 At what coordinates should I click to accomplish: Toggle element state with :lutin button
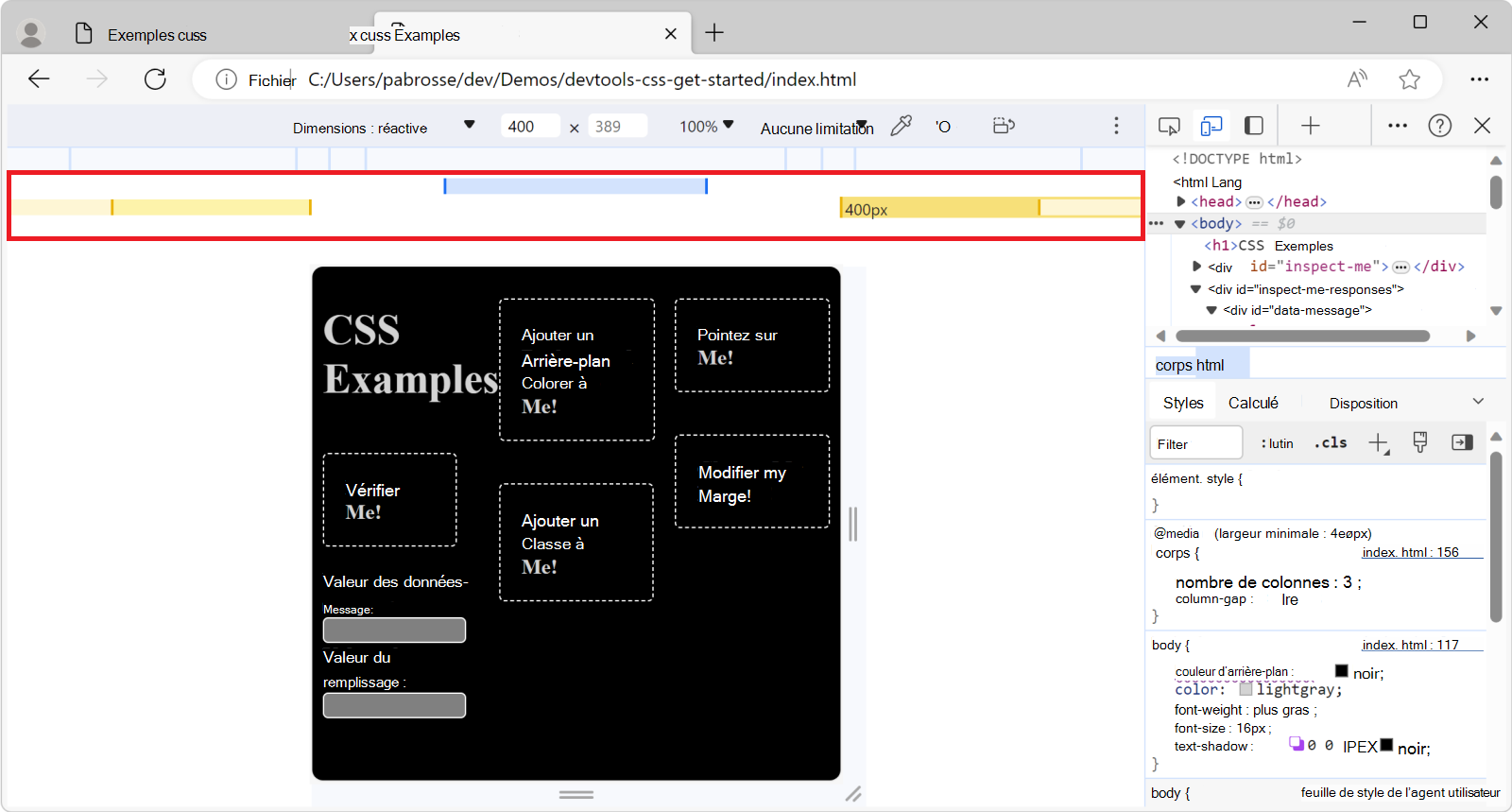[x=1278, y=443]
